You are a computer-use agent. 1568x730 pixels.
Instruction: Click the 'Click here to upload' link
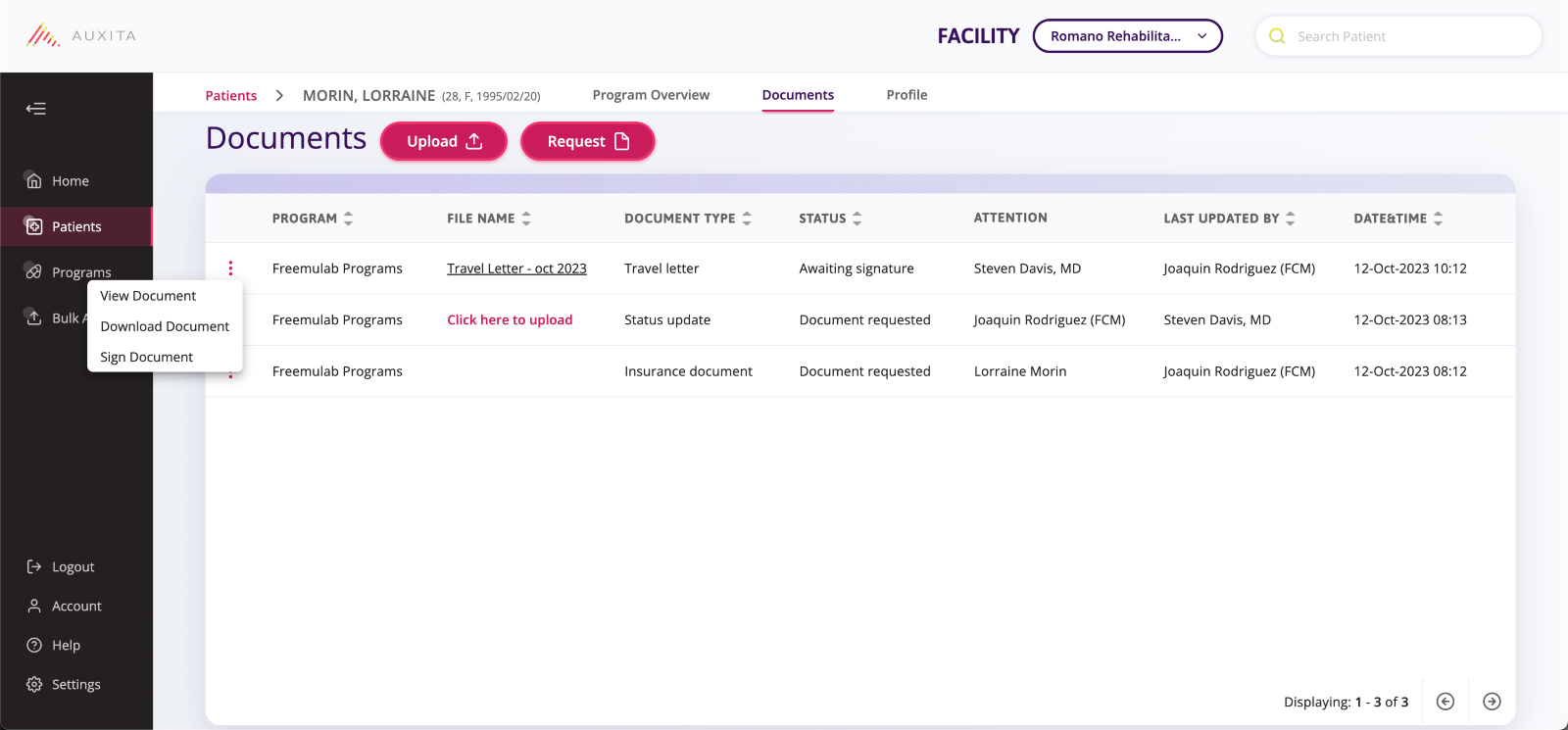(510, 319)
